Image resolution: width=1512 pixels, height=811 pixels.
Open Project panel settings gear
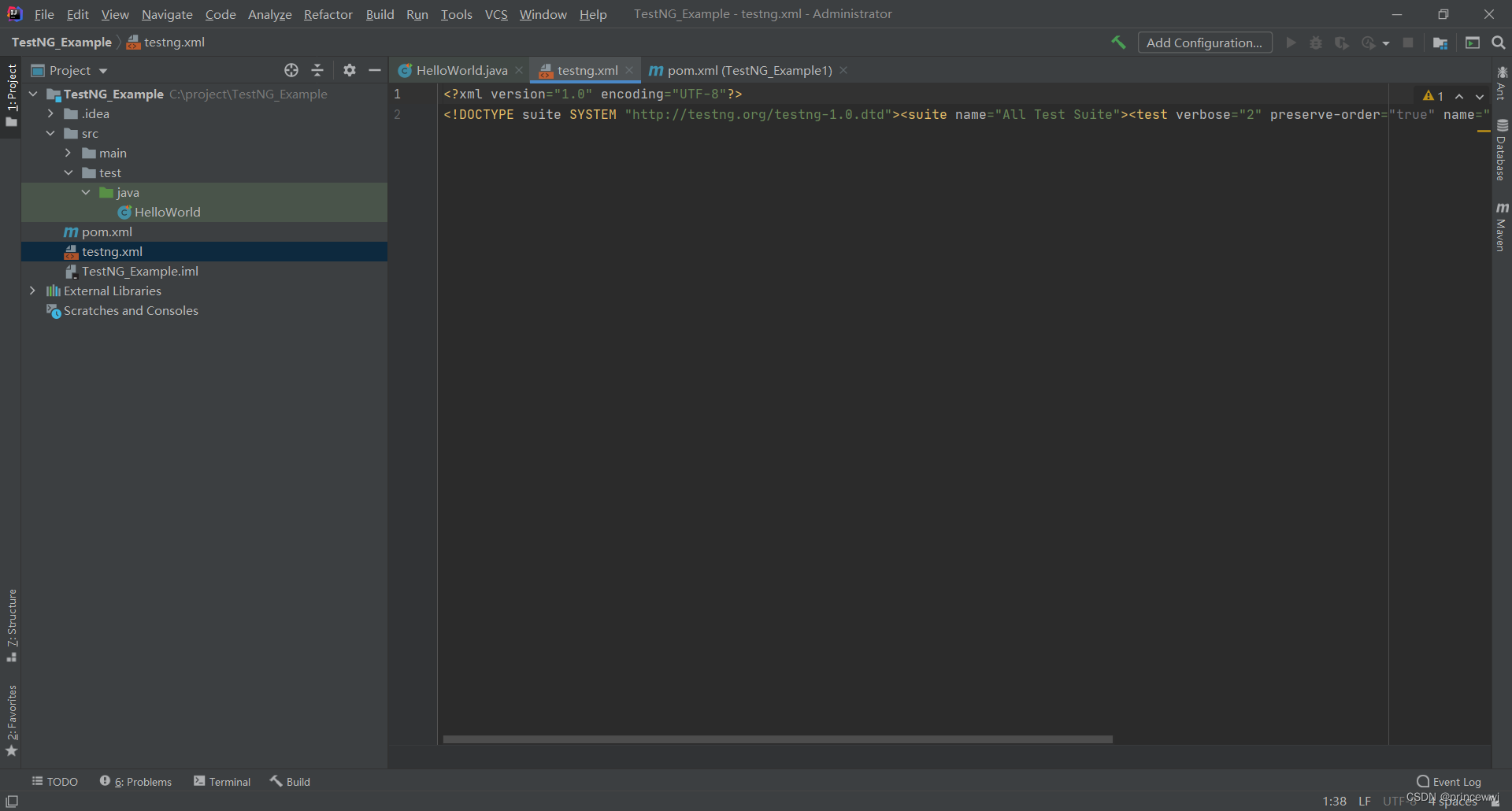pyautogui.click(x=350, y=70)
